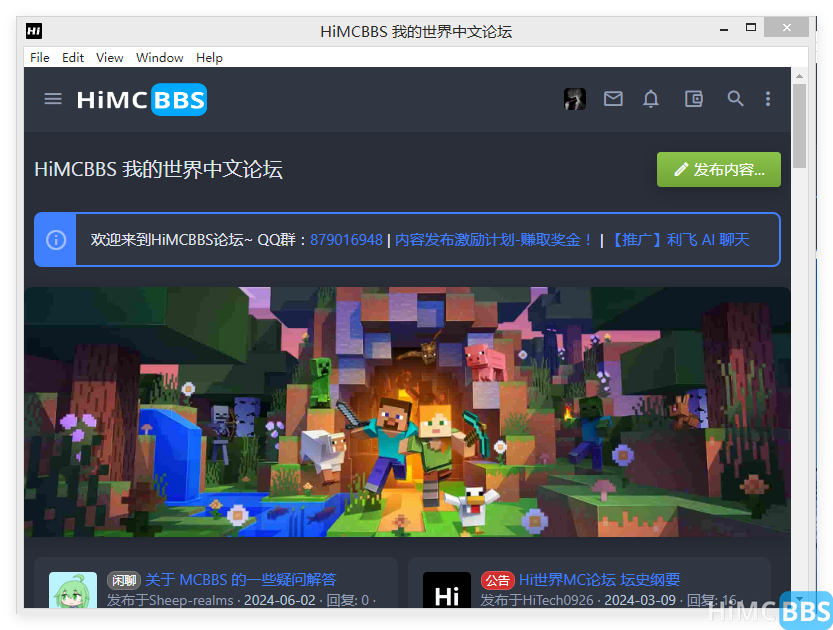The width and height of the screenshot is (833, 630).
Task: Click the info icon on the welcome banner
Action: click(54, 239)
